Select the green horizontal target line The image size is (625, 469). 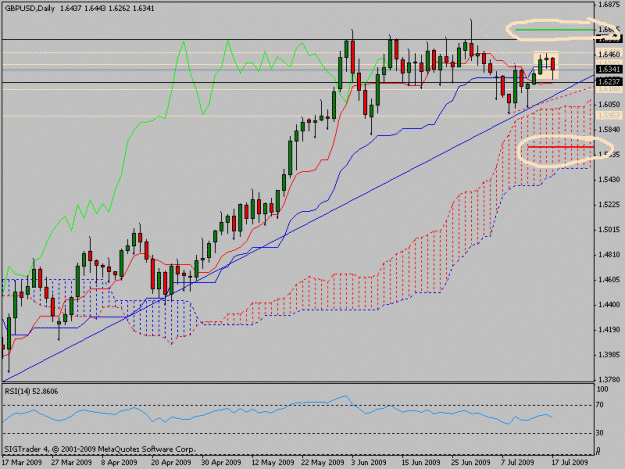coord(554,30)
